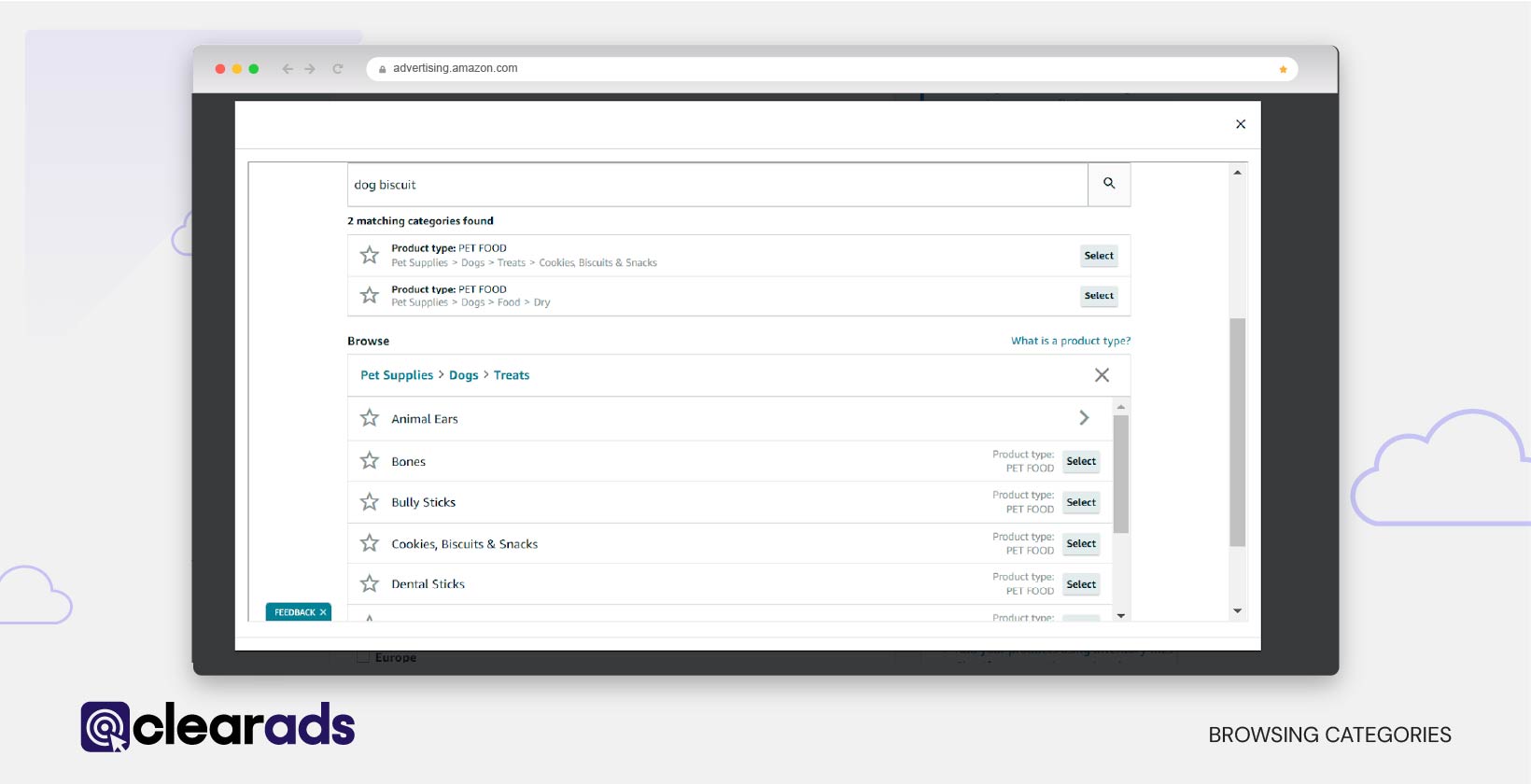Image resolution: width=1531 pixels, height=784 pixels.
Task: Close the category modal dialog
Action: (1241, 124)
